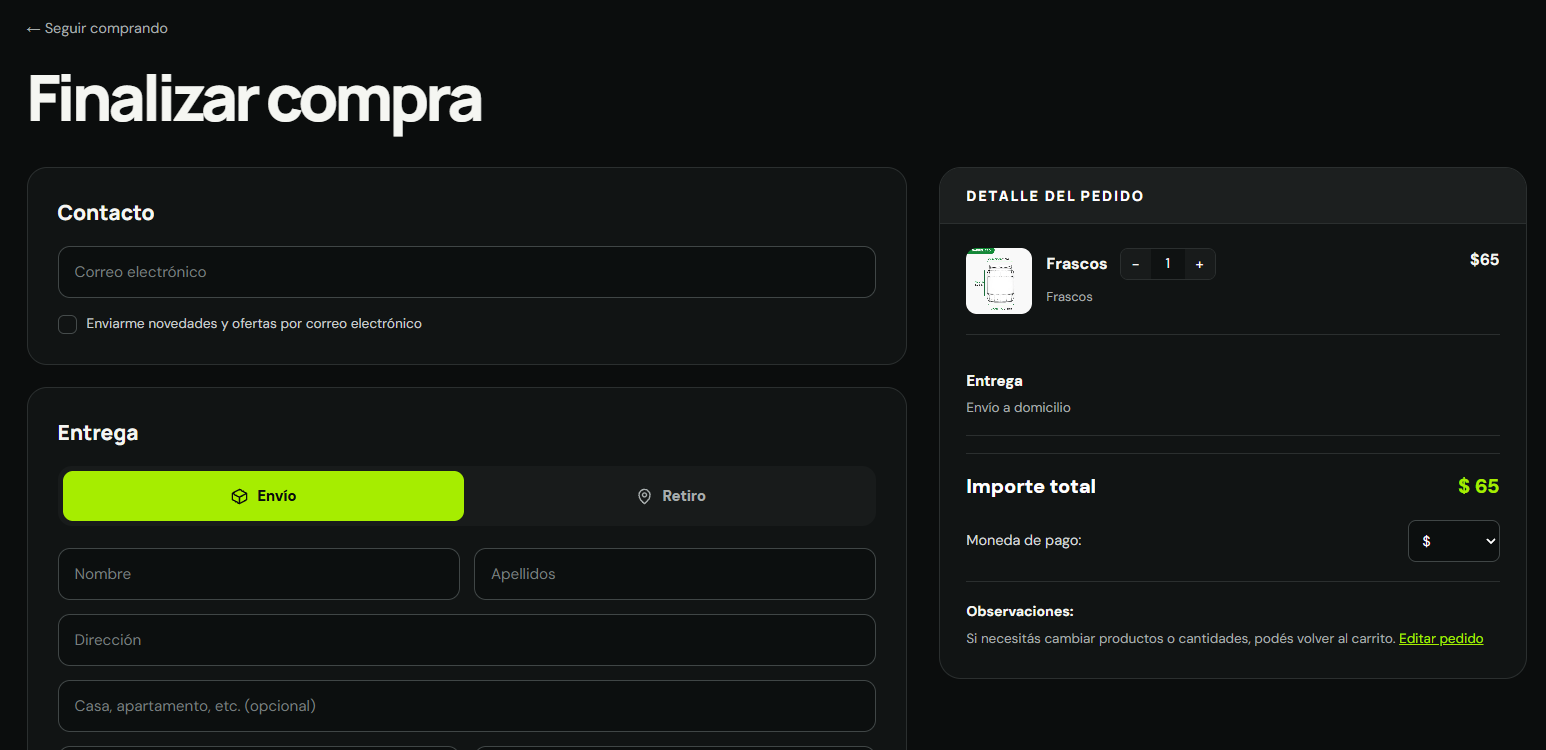The height and width of the screenshot is (750, 1546).
Task: Go back via Seguir comprando link
Action: click(97, 28)
